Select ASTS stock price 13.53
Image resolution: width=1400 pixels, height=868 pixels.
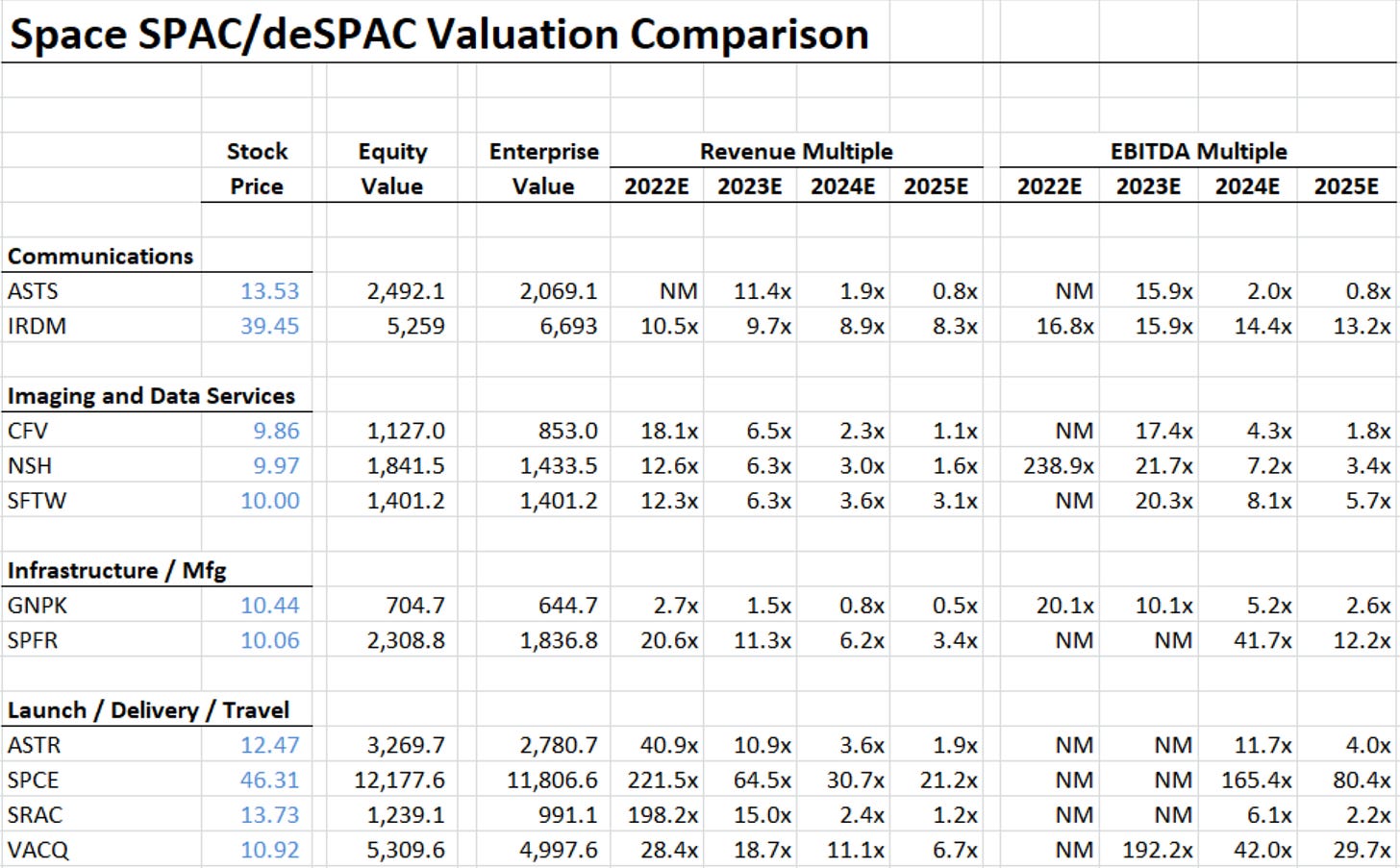coord(269,291)
